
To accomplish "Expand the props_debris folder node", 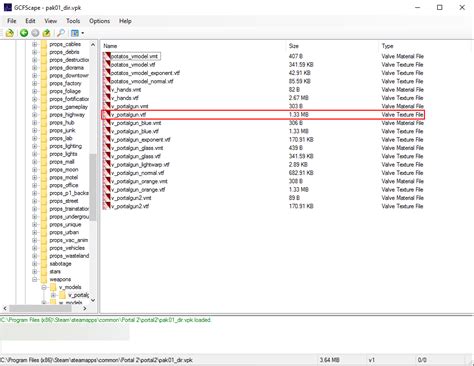I will tap(35, 52).
